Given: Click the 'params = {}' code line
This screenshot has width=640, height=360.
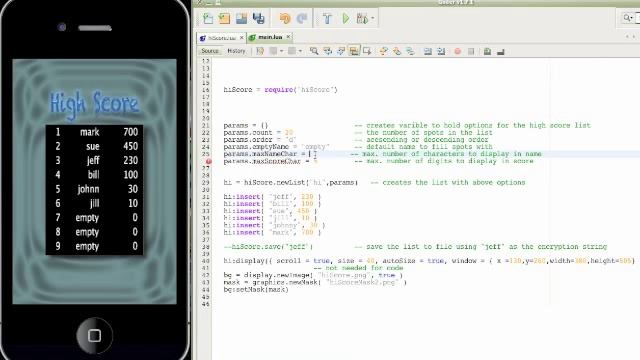Looking at the screenshot, I should coord(246,125).
